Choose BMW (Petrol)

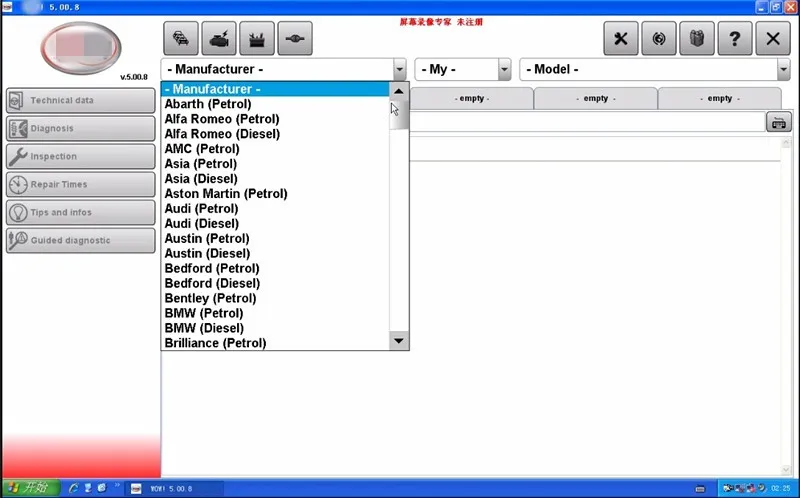point(276,313)
